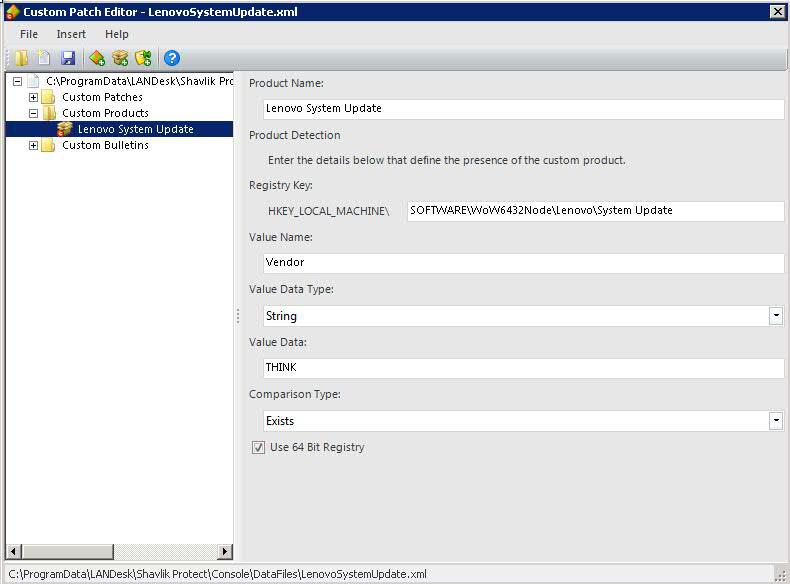The height and width of the screenshot is (584, 790).
Task: Open file using the toolbar folder icon
Action: (x=21, y=58)
